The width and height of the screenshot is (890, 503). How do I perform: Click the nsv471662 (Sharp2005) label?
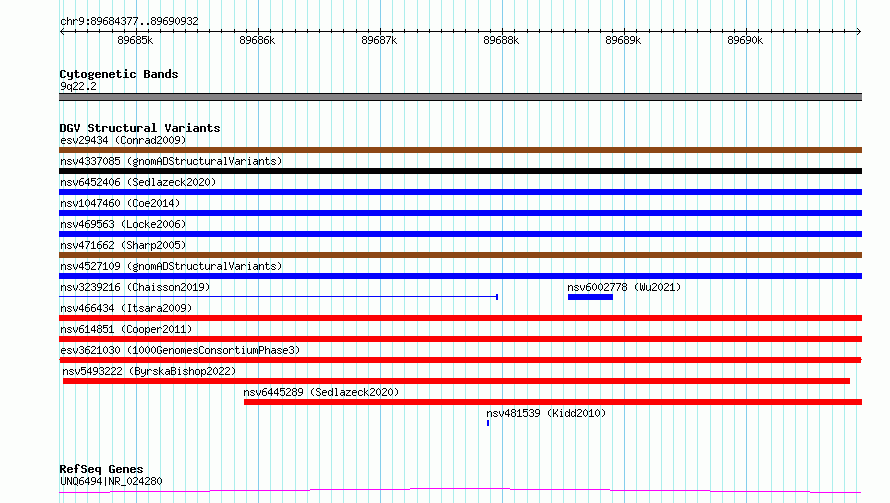(123, 245)
